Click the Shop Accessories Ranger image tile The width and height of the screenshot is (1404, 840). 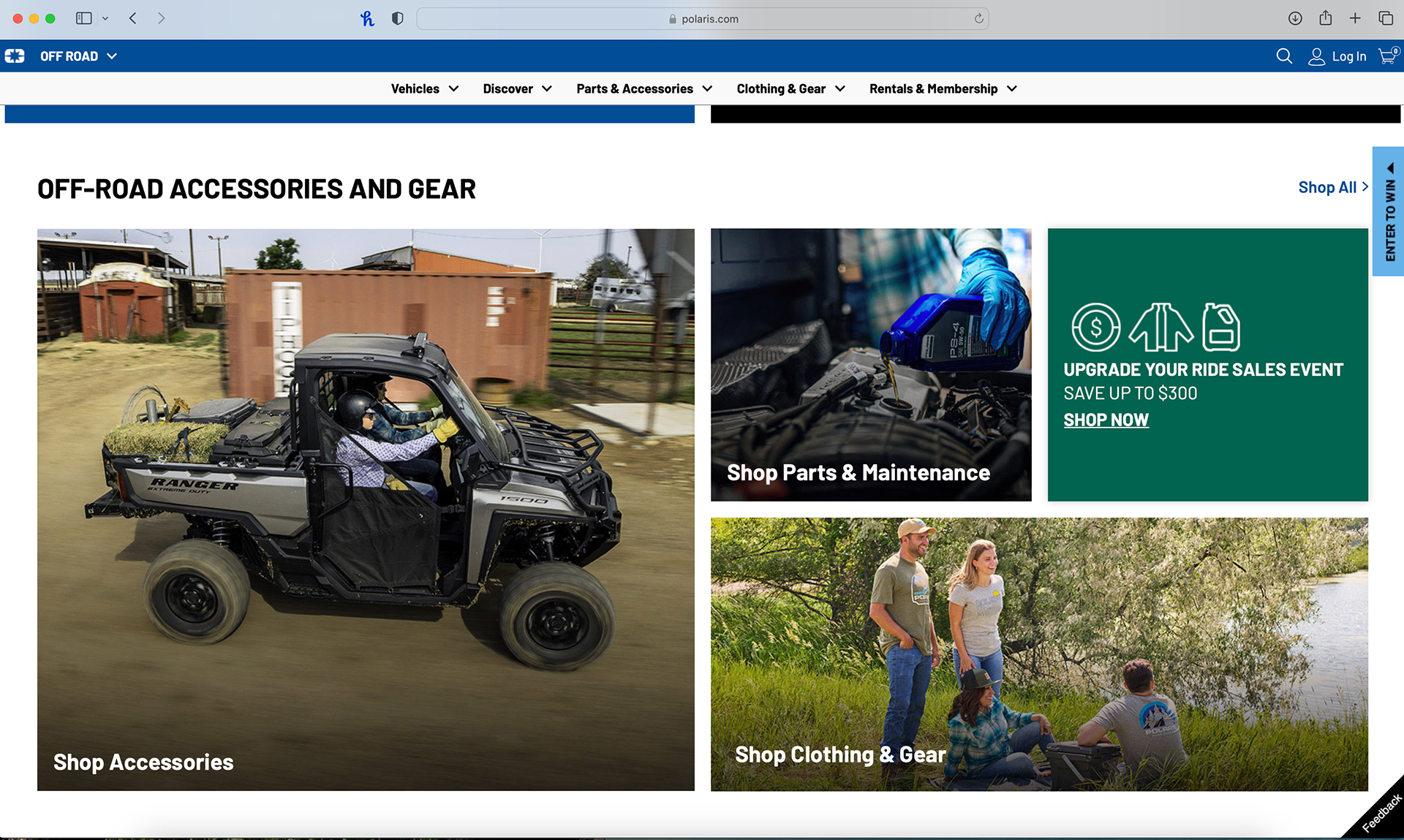tap(366, 510)
